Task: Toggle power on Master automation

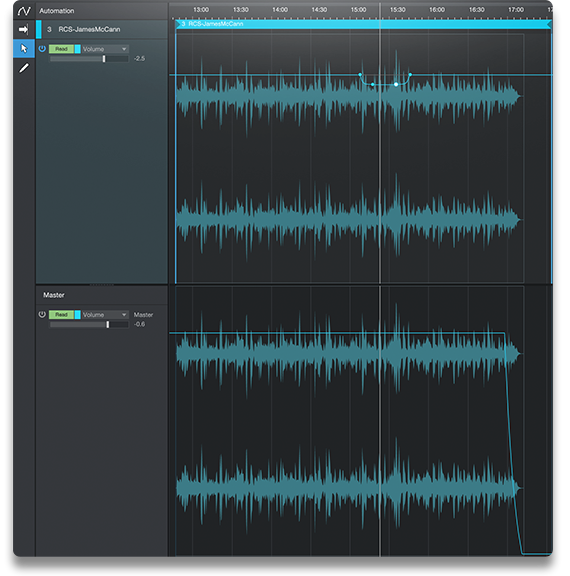Action: [42, 314]
